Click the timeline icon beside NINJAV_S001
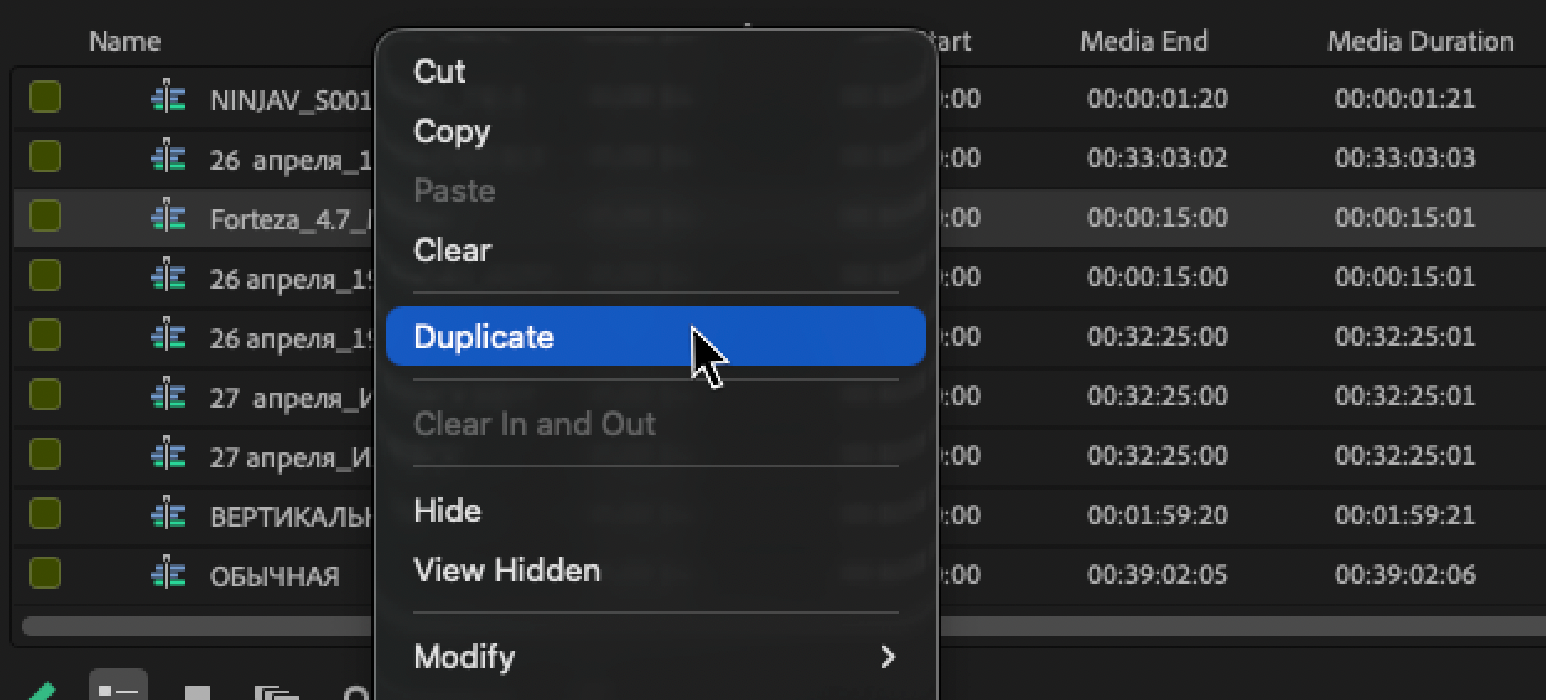This screenshot has width=1546, height=700. pos(169,97)
